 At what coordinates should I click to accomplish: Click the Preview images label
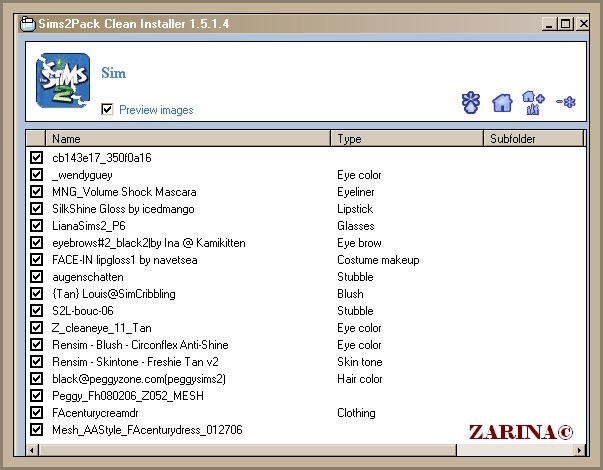[x=156, y=110]
